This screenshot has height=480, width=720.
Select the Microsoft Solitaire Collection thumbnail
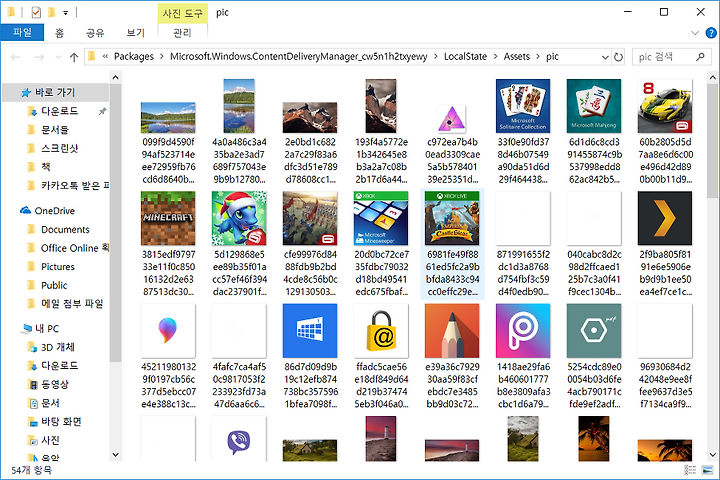[x=523, y=106]
